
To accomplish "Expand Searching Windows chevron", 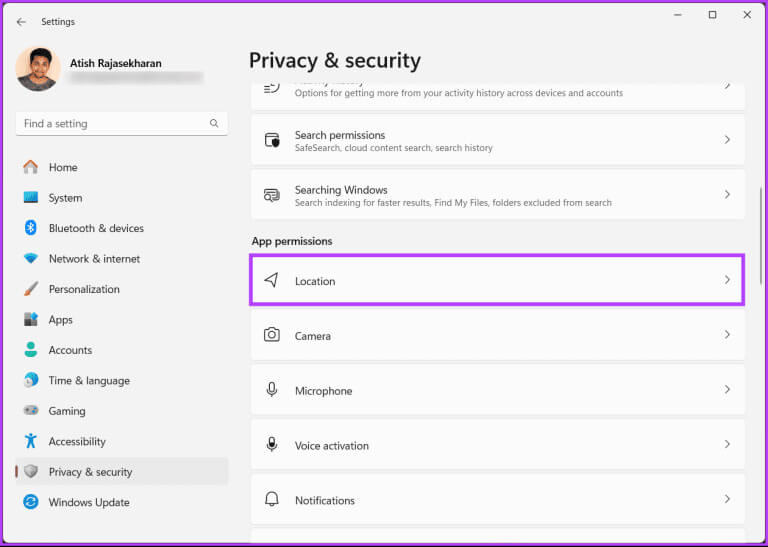I will (x=727, y=195).
